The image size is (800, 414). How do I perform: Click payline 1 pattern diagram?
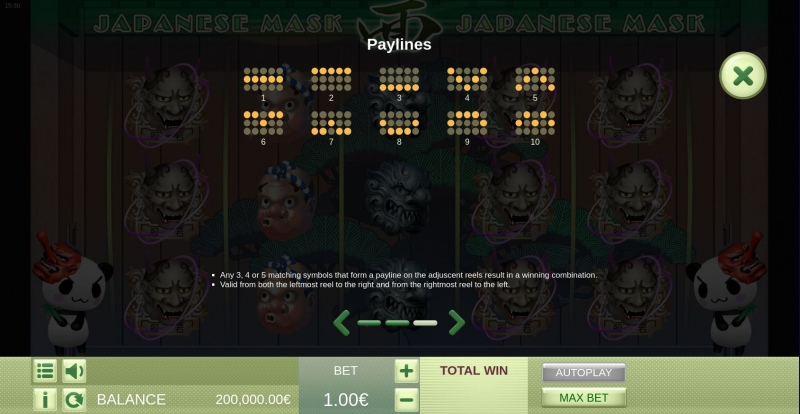tap(263, 79)
